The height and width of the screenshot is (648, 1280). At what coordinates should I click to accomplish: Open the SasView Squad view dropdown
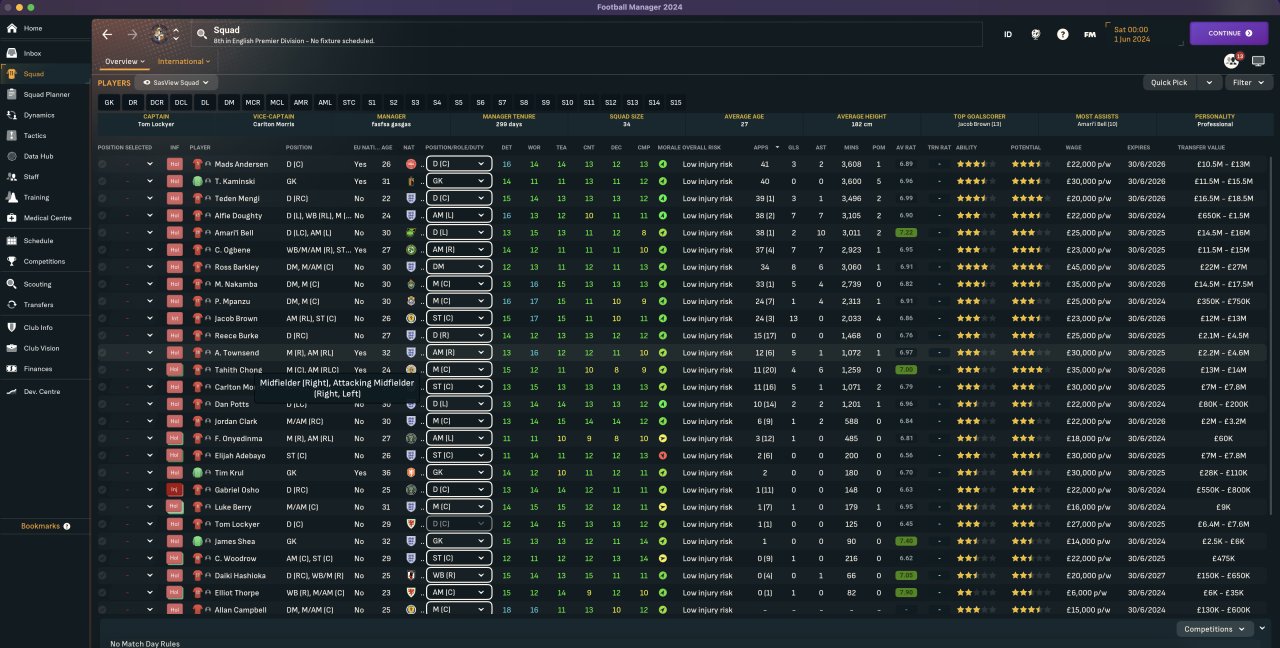pos(177,83)
